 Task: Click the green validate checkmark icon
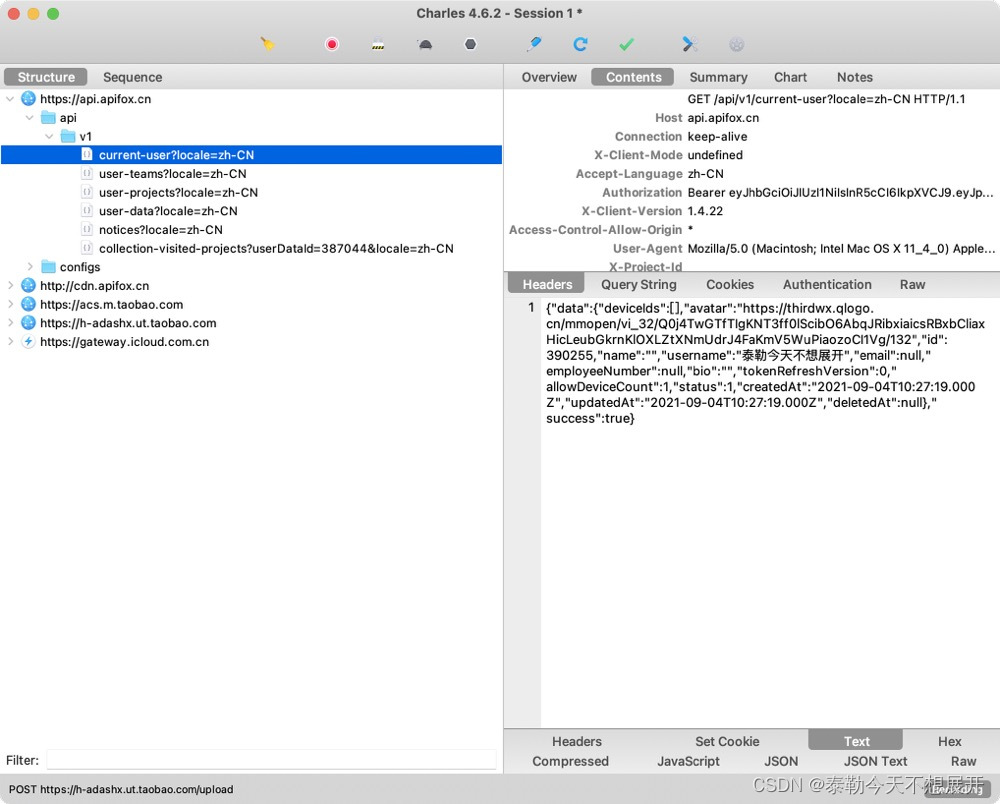click(x=626, y=44)
